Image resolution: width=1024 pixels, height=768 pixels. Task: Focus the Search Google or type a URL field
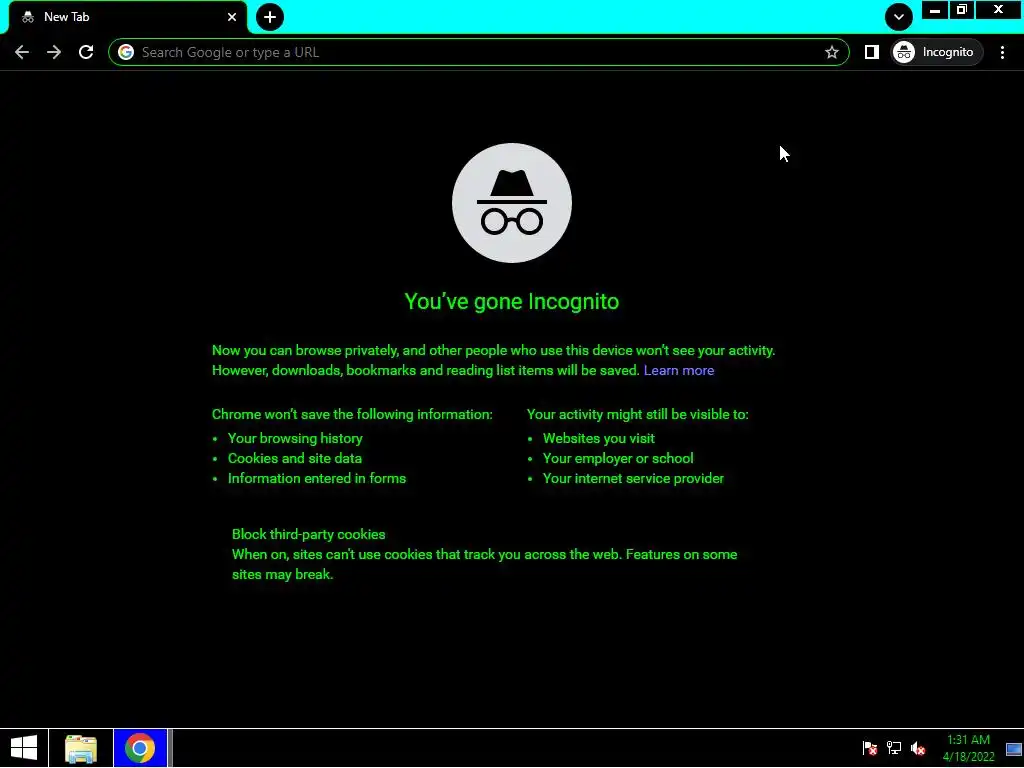pyautogui.click(x=479, y=52)
